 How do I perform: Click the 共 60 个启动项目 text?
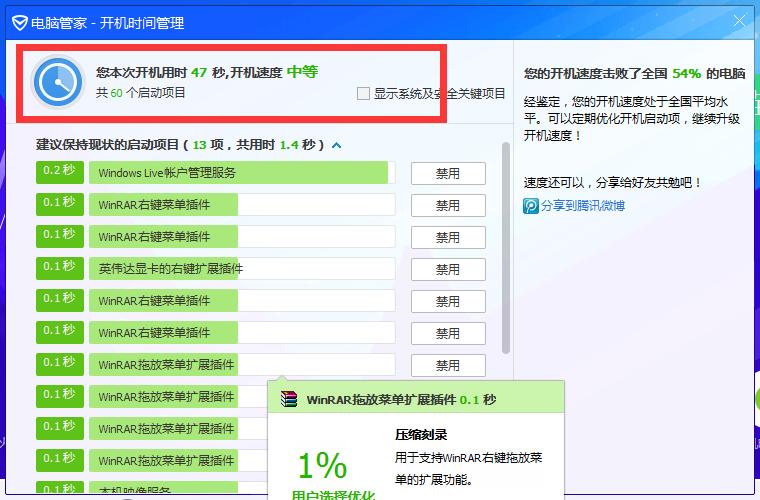(141, 93)
